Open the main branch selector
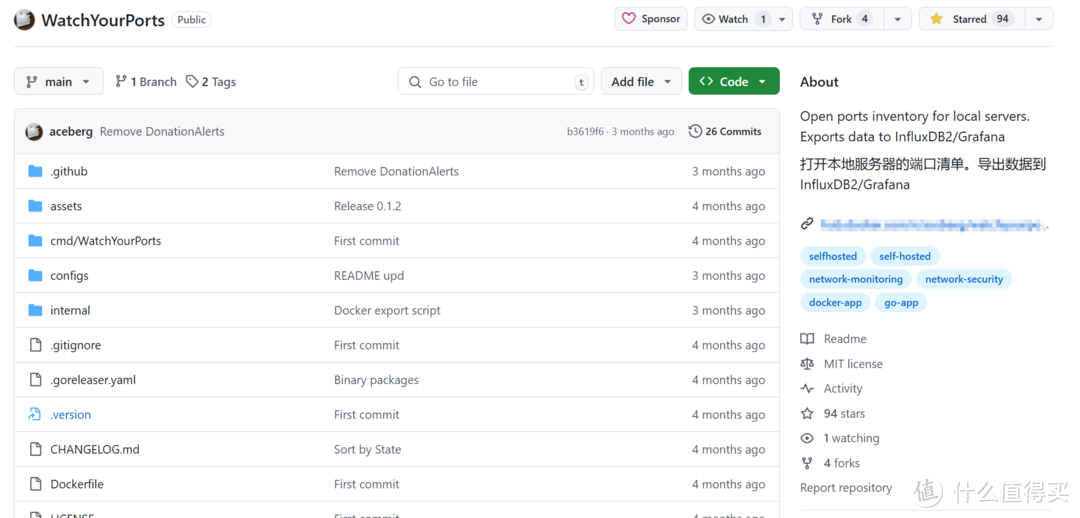Image resolution: width=1080 pixels, height=518 pixels. [59, 82]
